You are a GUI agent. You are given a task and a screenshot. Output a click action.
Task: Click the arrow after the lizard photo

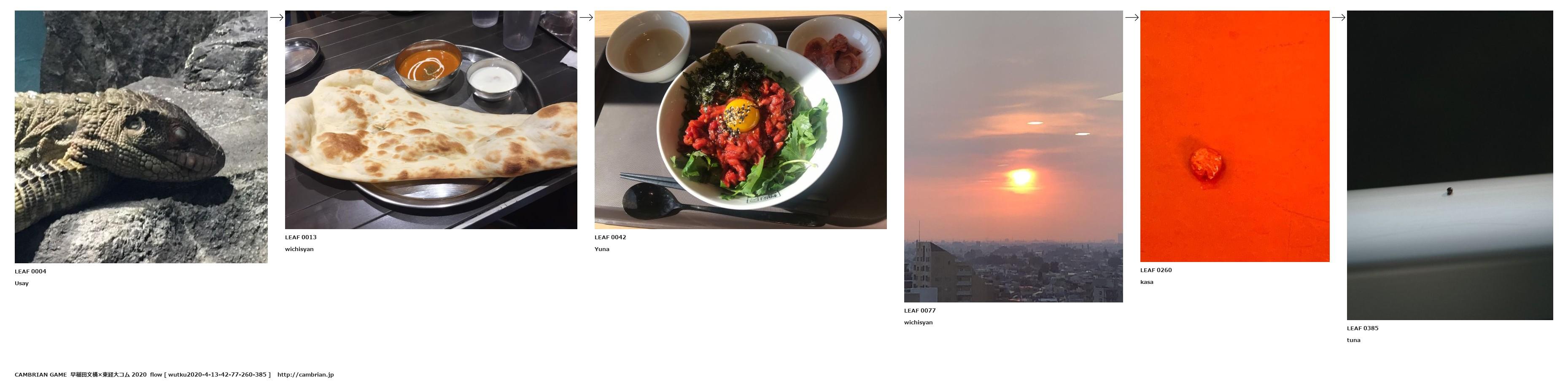coord(276,18)
